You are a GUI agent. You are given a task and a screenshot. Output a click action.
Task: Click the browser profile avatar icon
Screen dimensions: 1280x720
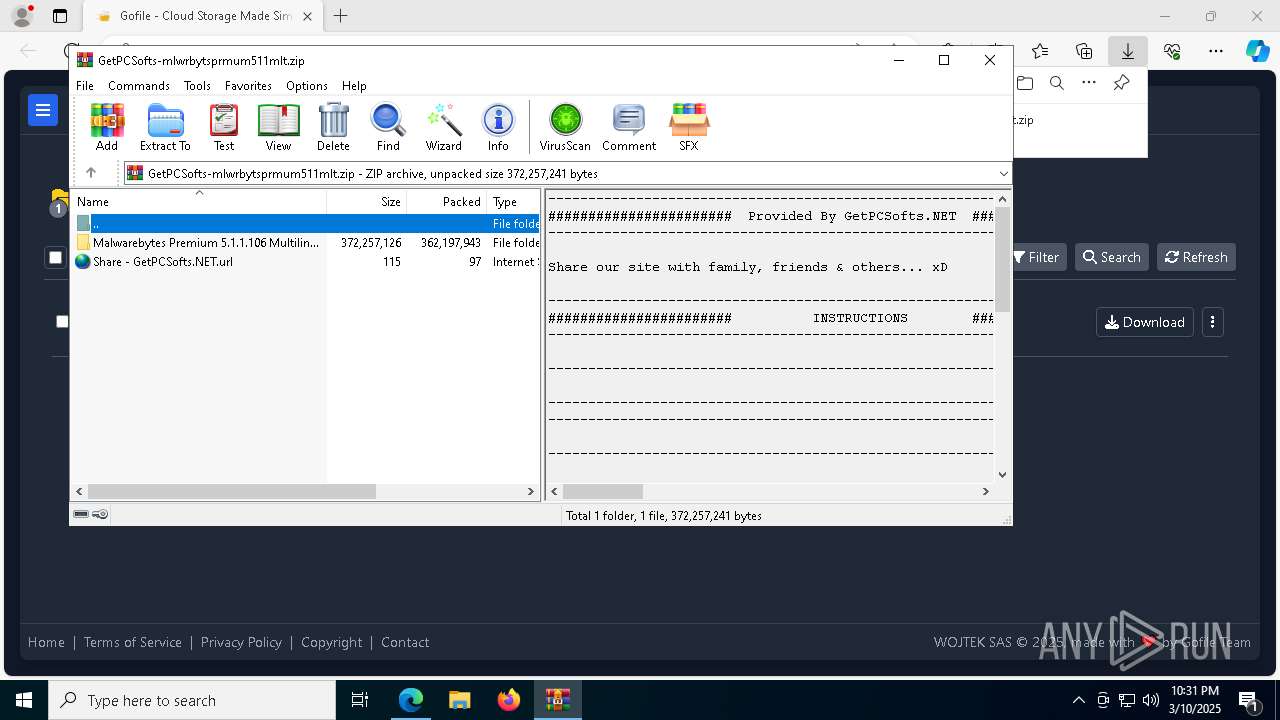click(x=22, y=16)
